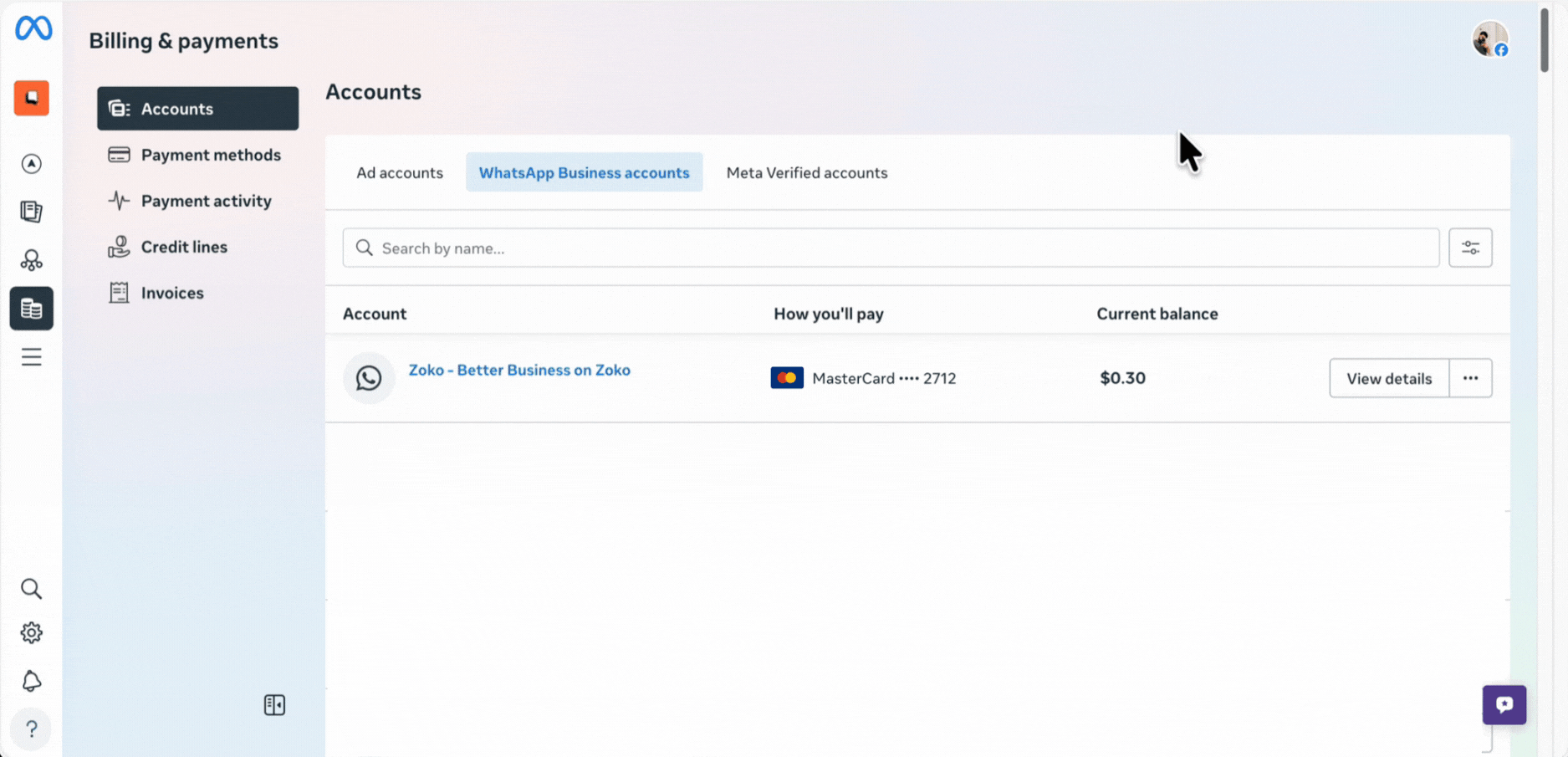Screen dimensions: 1568x757
Task: Open more options for Zoko account
Action: [1471, 378]
